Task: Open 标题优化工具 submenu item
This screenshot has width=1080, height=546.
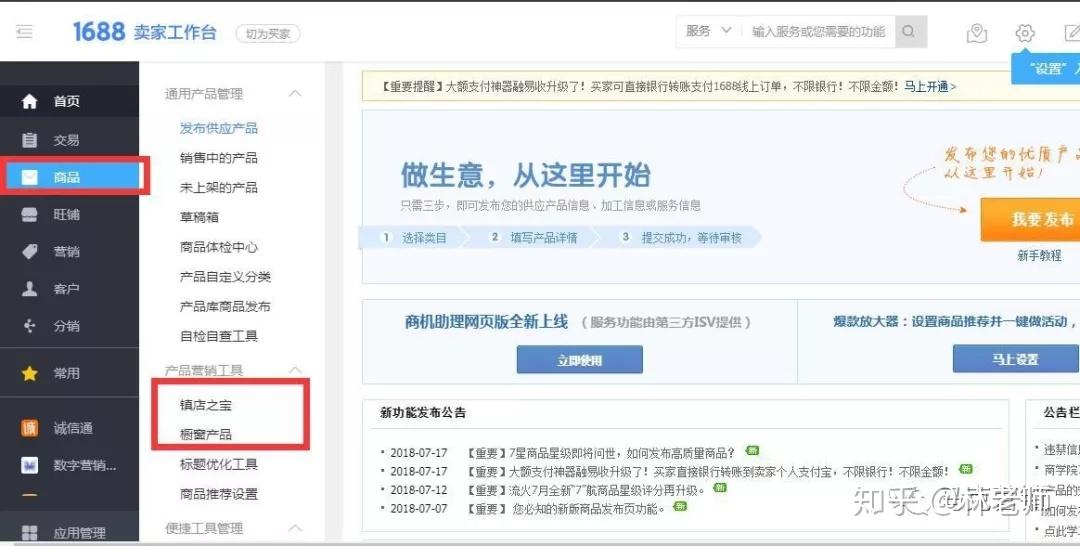Action: coord(218,464)
